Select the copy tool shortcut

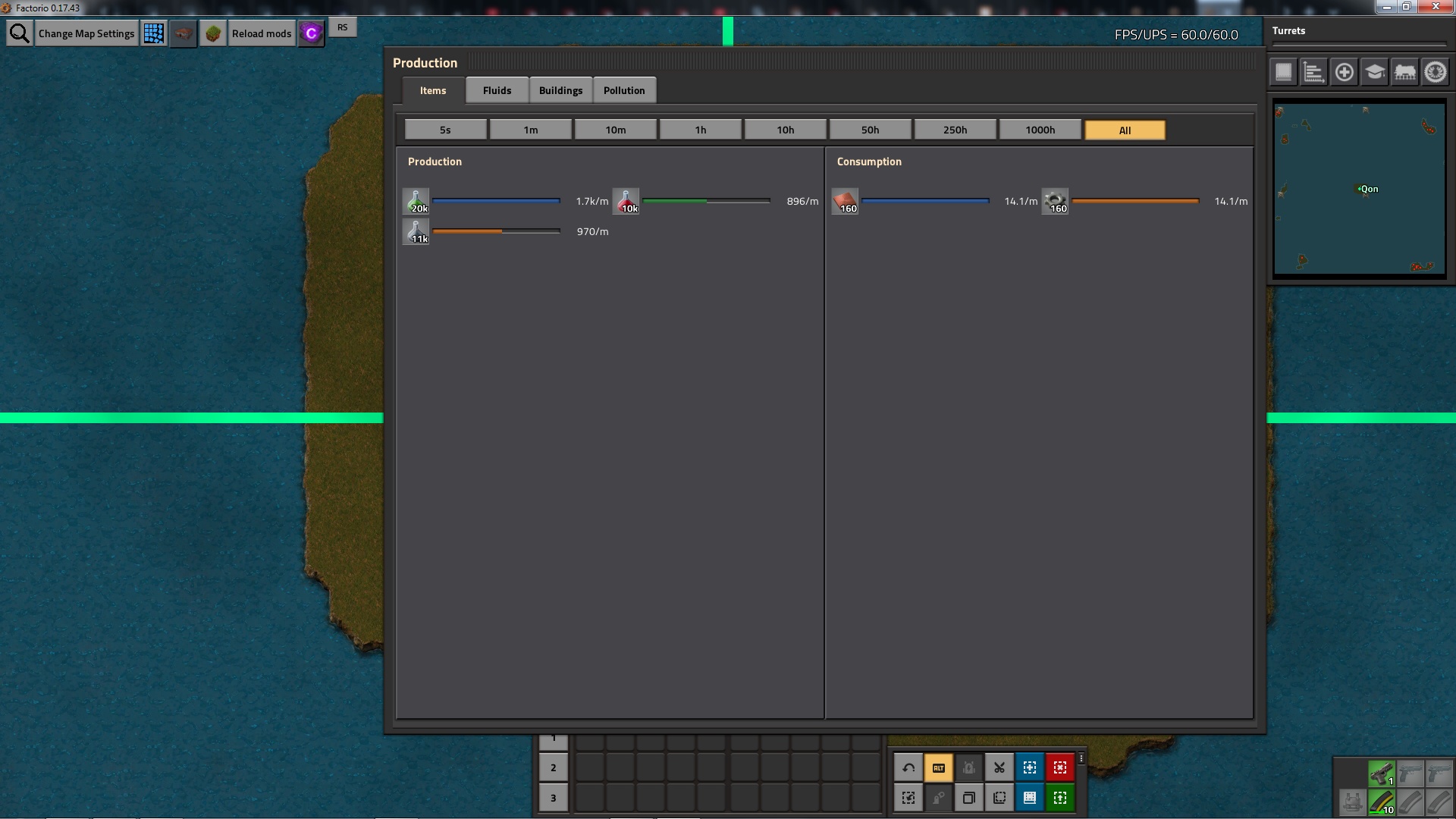click(x=969, y=798)
